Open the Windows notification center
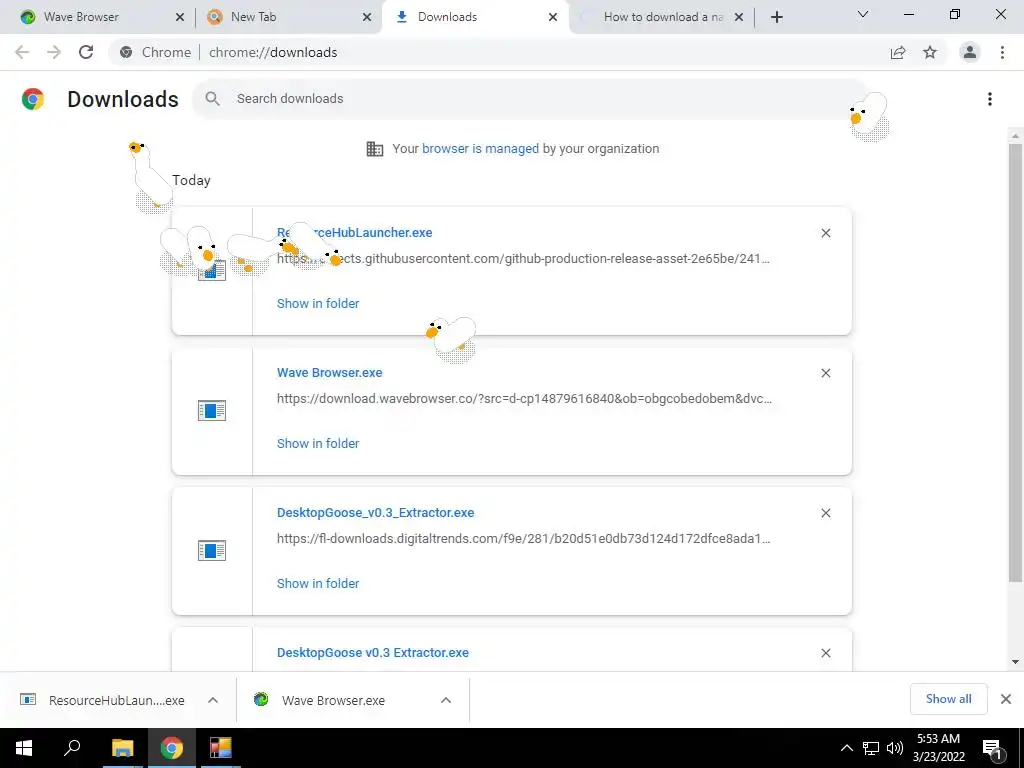The width and height of the screenshot is (1024, 768). (x=992, y=748)
